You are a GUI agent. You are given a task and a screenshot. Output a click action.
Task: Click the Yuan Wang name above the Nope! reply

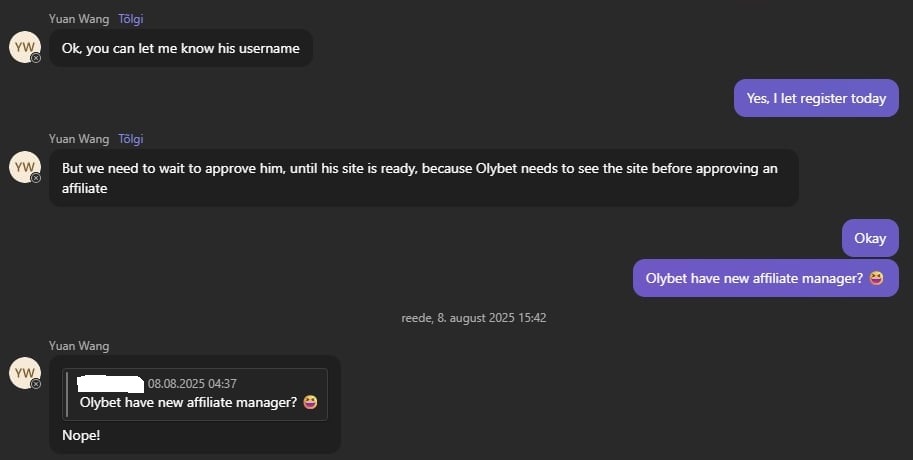tap(79, 346)
